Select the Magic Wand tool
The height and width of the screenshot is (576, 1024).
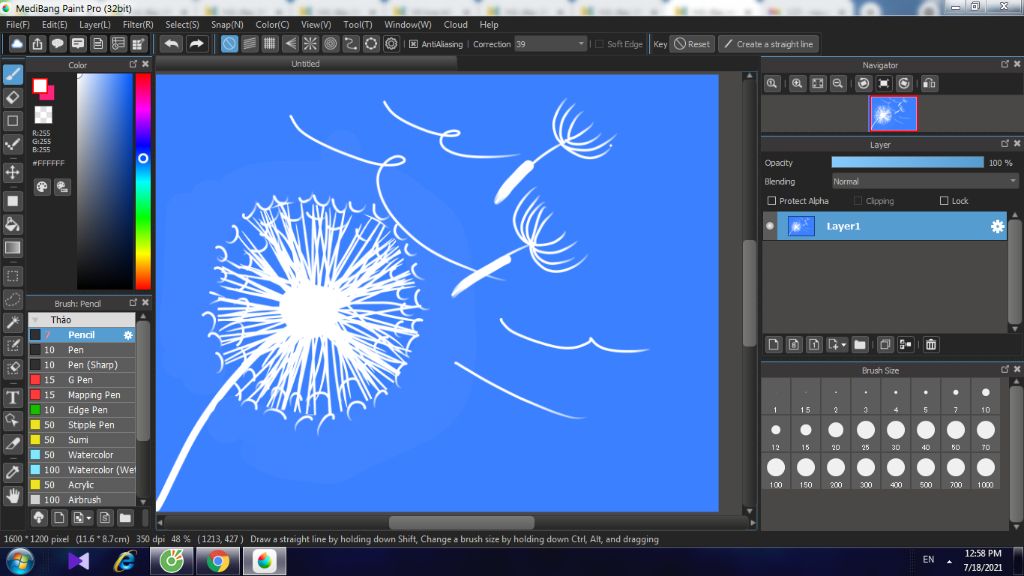click(x=12, y=322)
